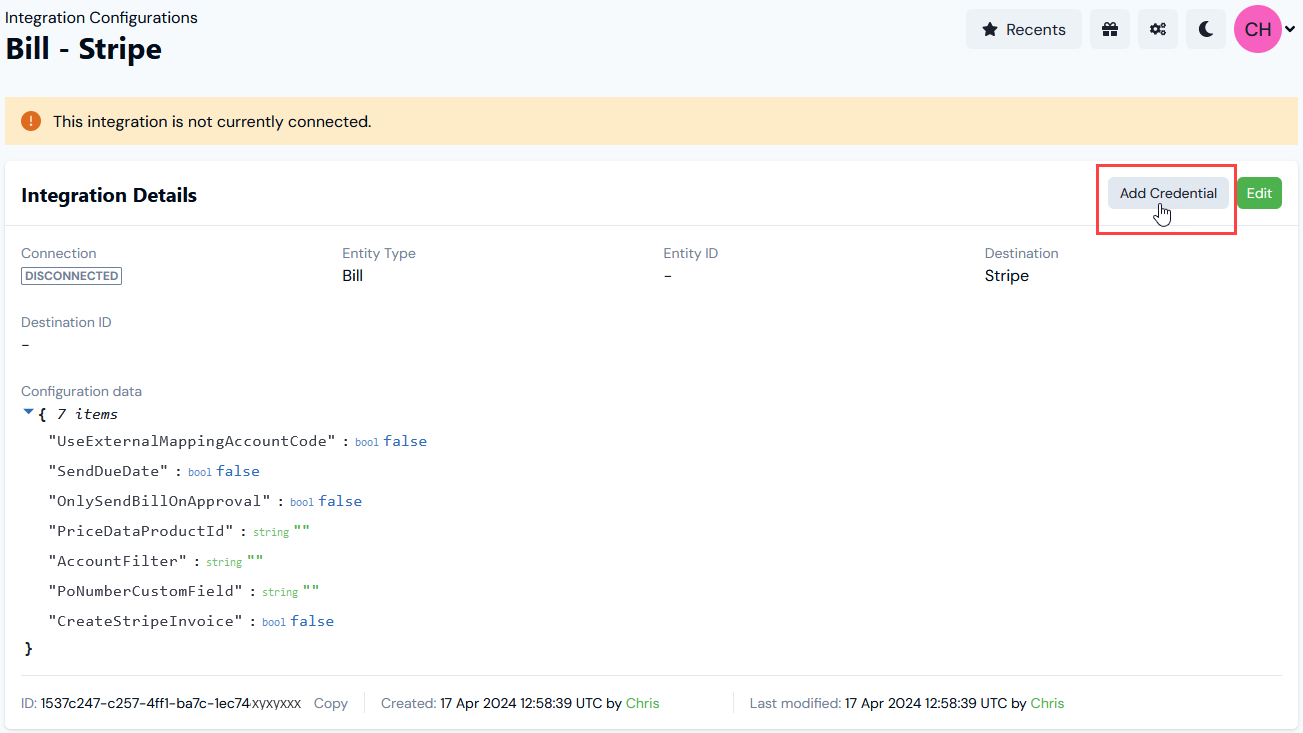Click the warning icon on the alert banner
This screenshot has height=733, width=1303.
tap(30, 120)
